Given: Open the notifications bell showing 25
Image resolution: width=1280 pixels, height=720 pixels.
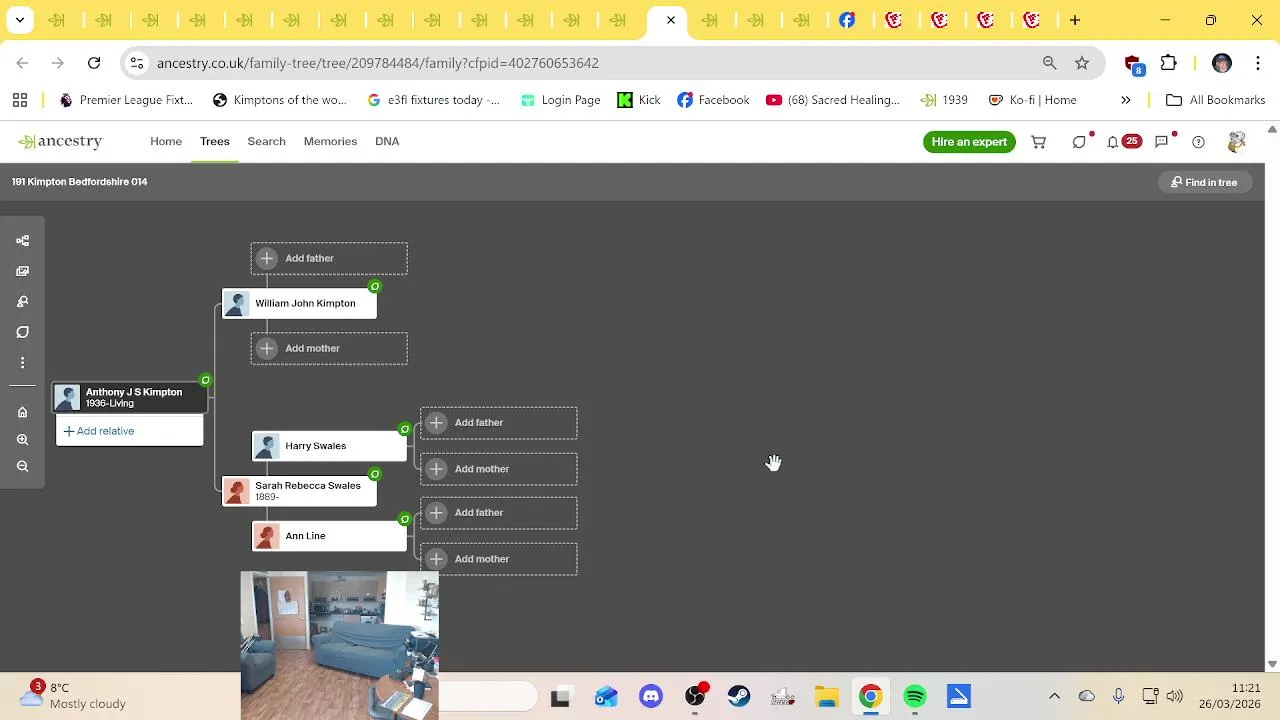Looking at the screenshot, I should 1123,142.
